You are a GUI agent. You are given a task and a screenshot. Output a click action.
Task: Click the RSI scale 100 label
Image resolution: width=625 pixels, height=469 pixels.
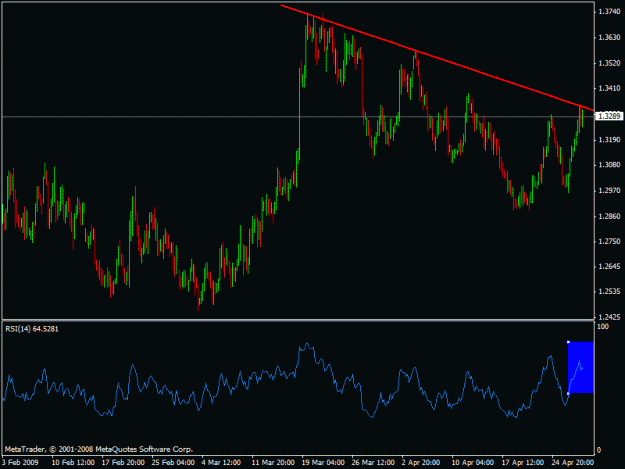(603, 327)
